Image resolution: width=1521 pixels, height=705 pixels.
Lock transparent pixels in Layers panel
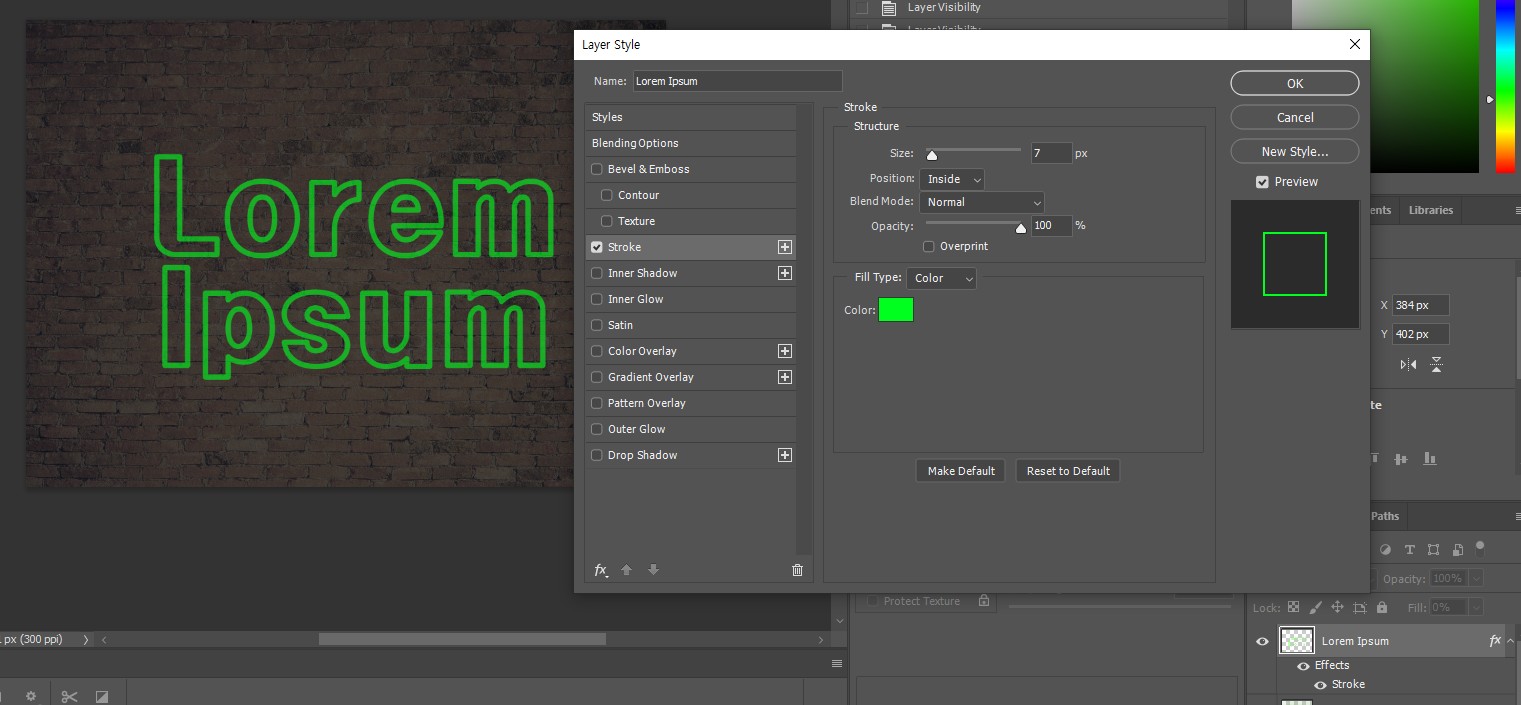click(1293, 607)
